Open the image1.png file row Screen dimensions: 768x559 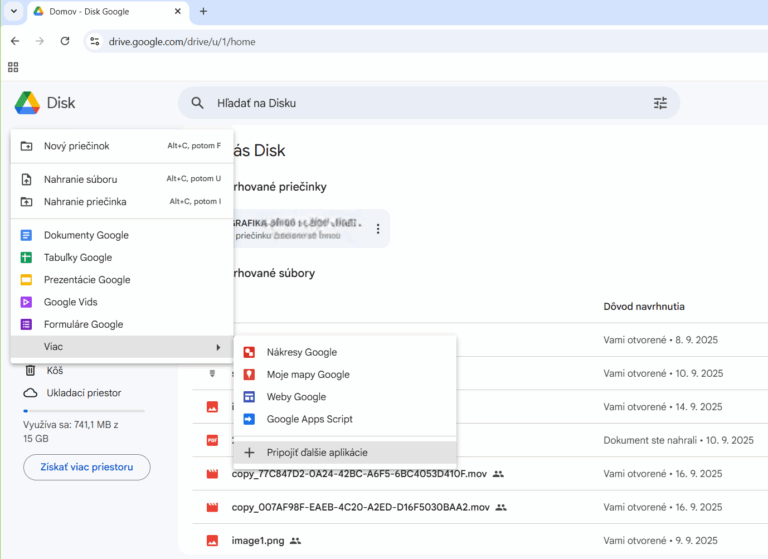click(256, 541)
